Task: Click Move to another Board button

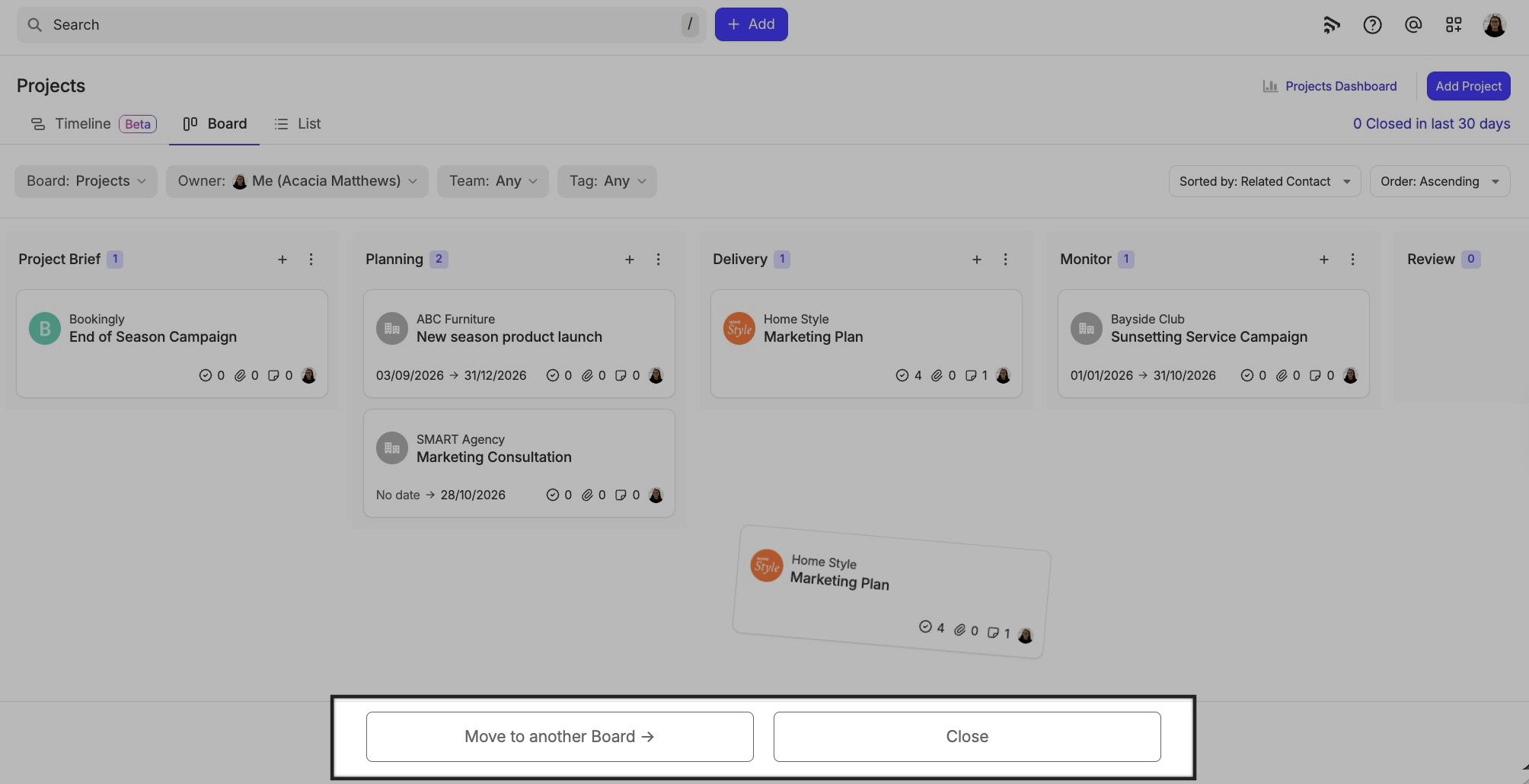Action: click(x=560, y=737)
